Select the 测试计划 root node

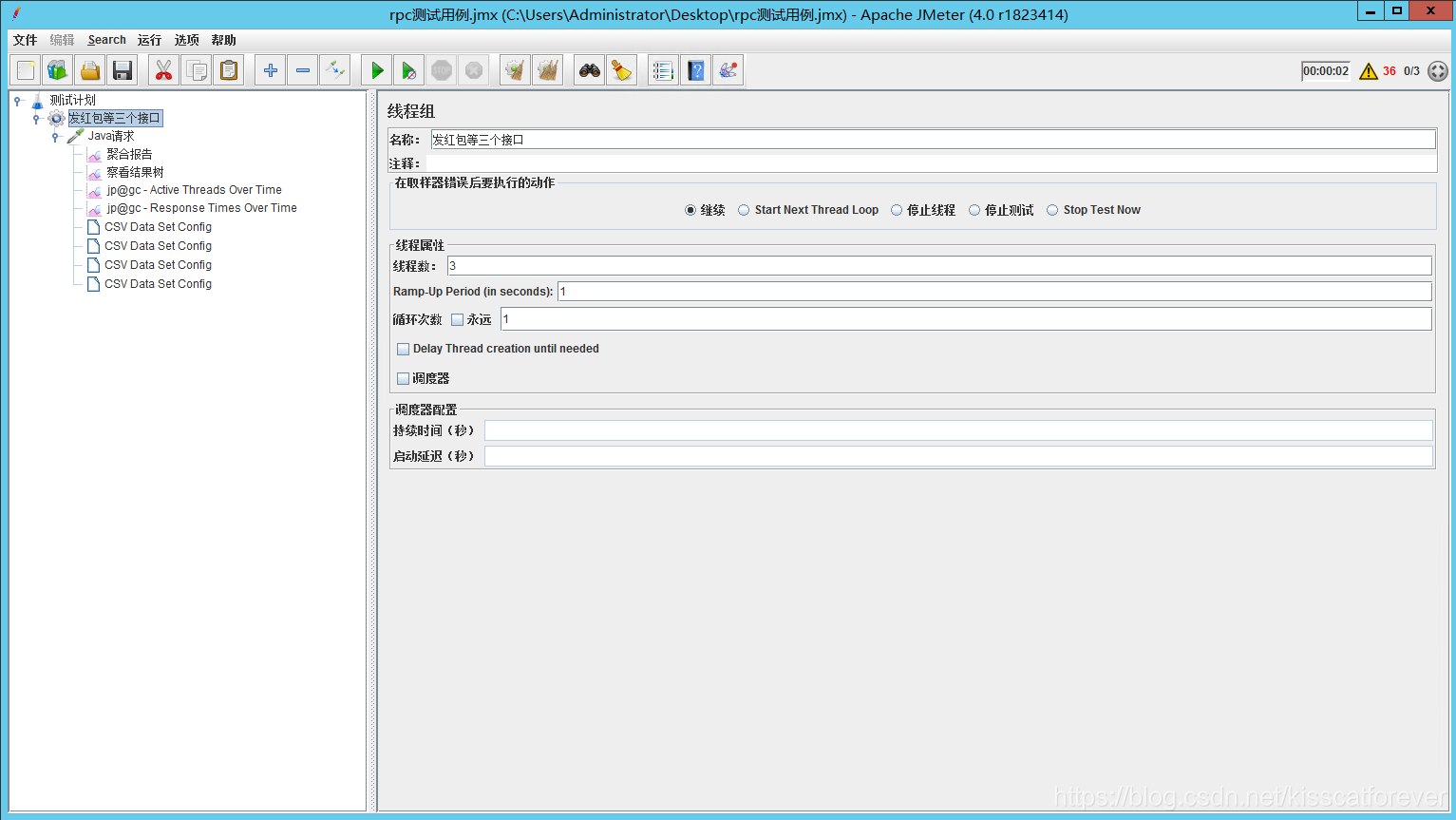coord(72,100)
